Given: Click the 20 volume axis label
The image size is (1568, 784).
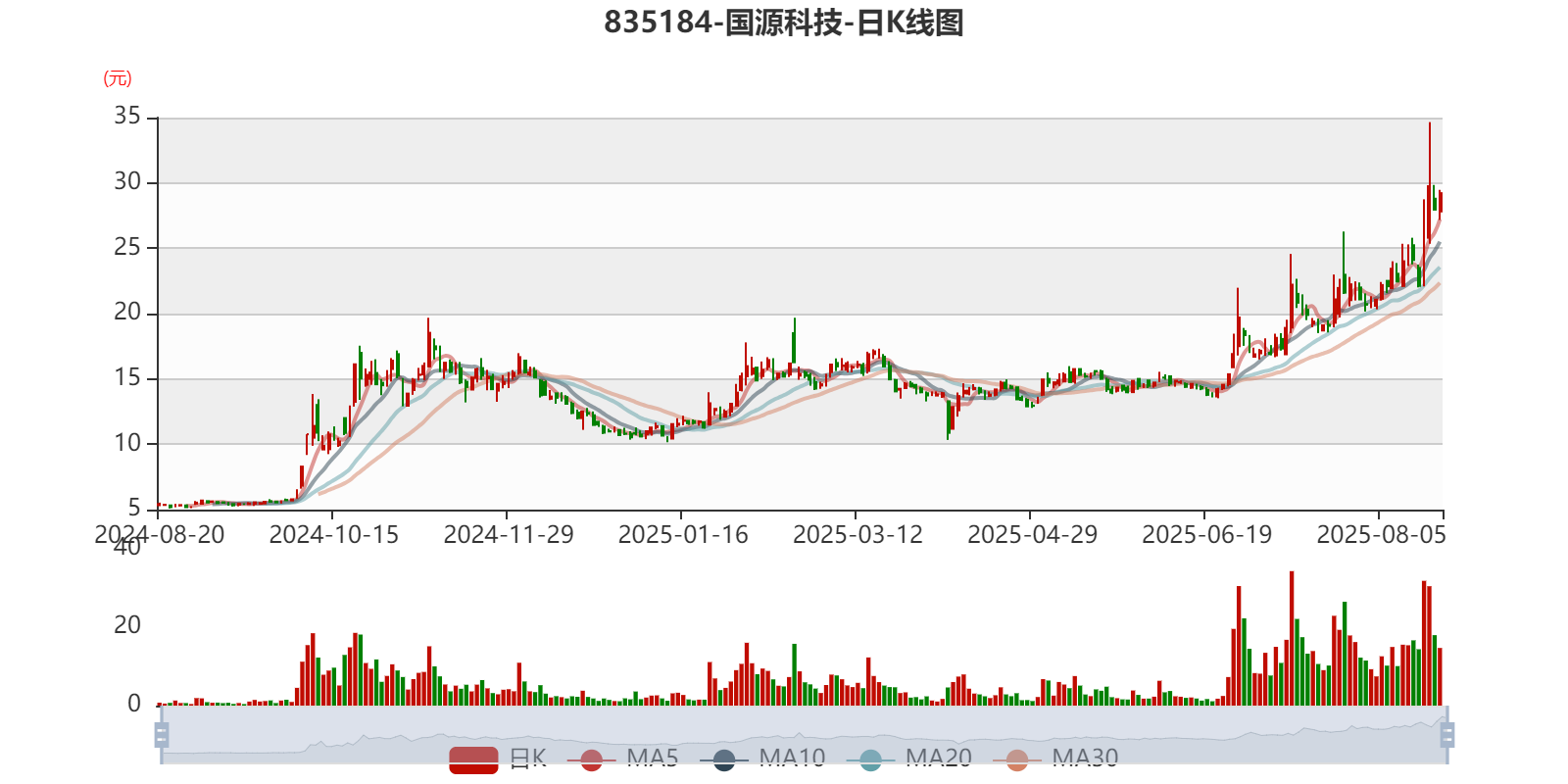Looking at the screenshot, I should point(127,624).
